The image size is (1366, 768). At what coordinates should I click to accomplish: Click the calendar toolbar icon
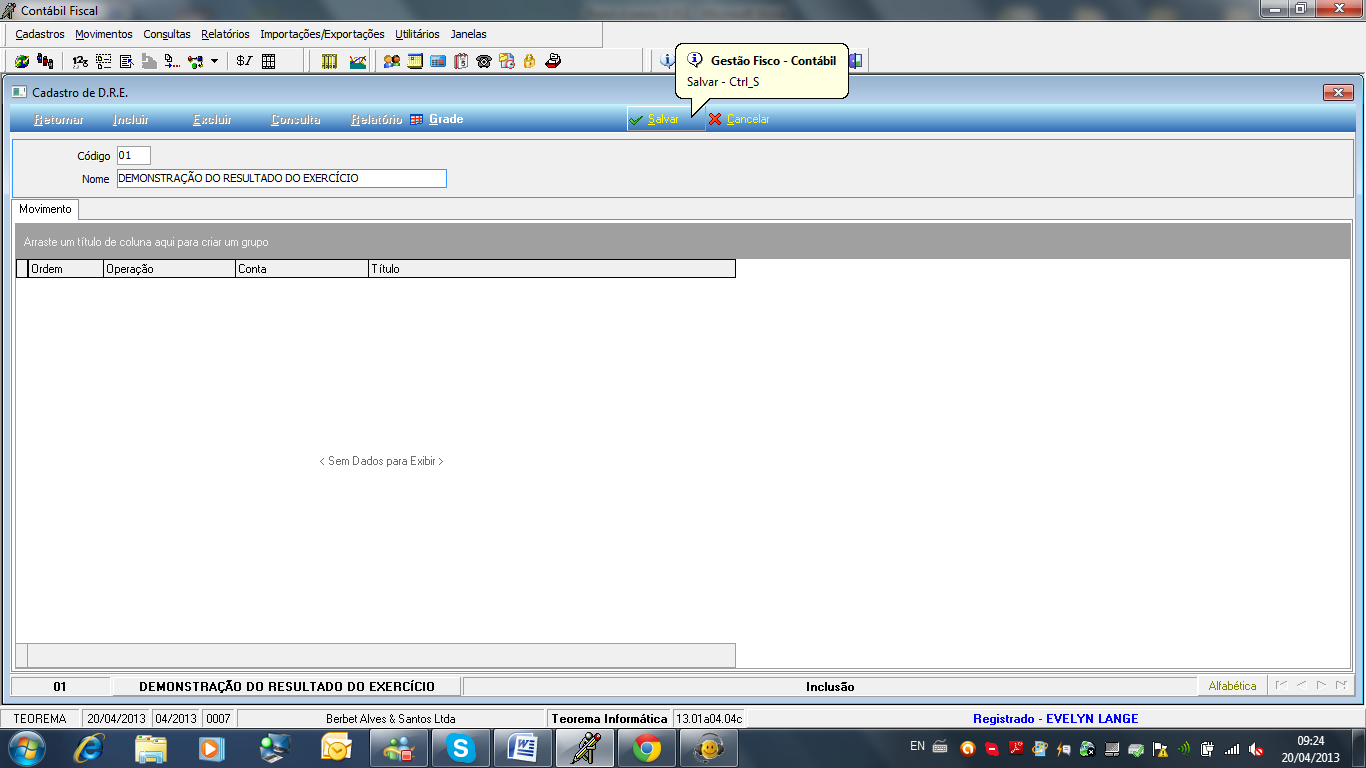click(415, 61)
